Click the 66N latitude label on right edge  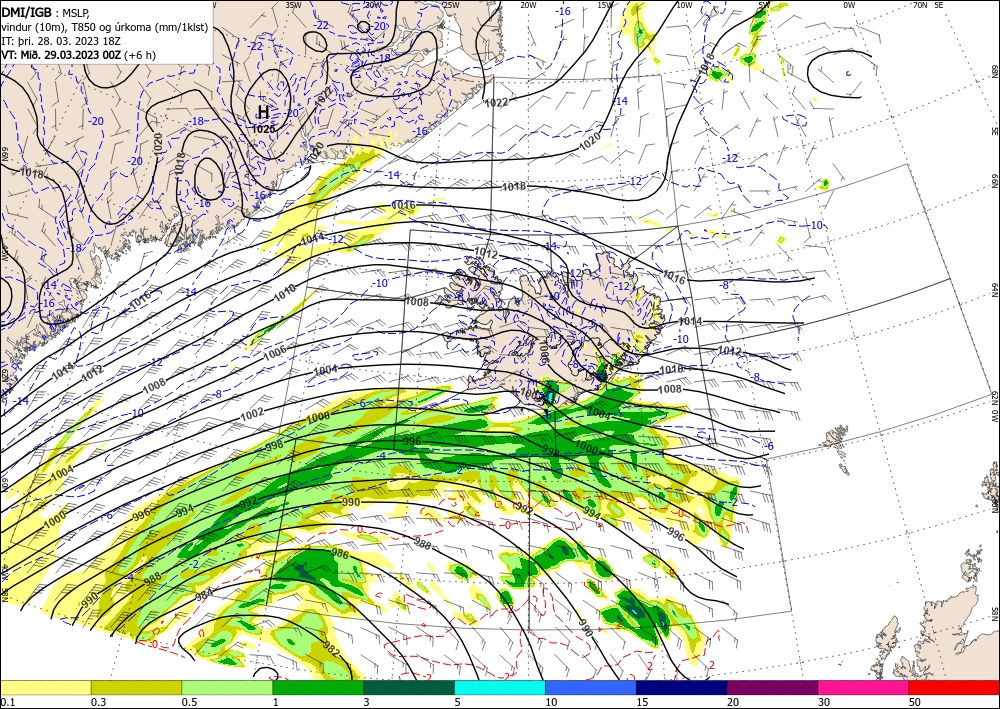coord(994,181)
